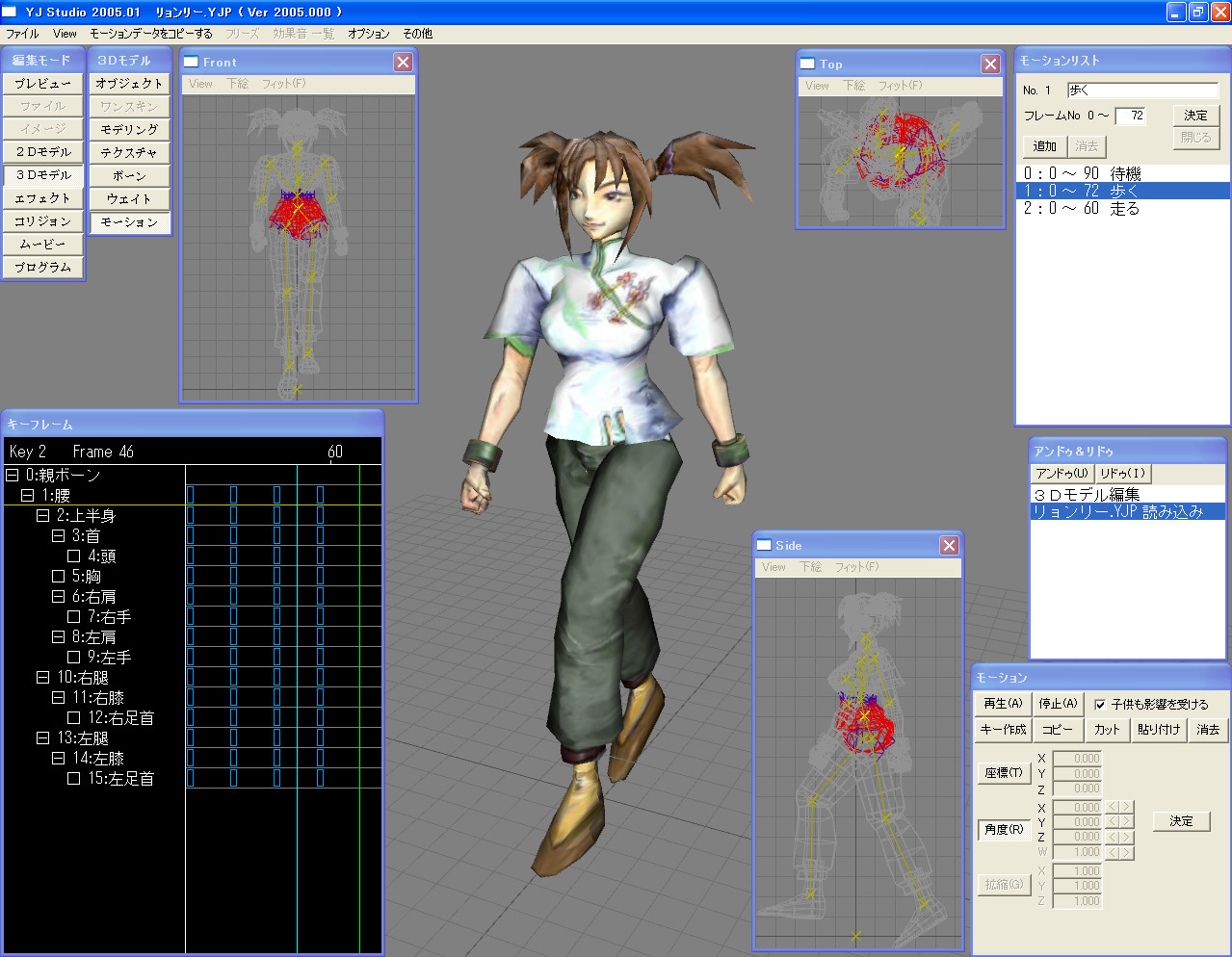Image resolution: width=1232 pixels, height=957 pixels.
Task: Click the Top viewport window icon
Action: pyautogui.click(x=808, y=64)
